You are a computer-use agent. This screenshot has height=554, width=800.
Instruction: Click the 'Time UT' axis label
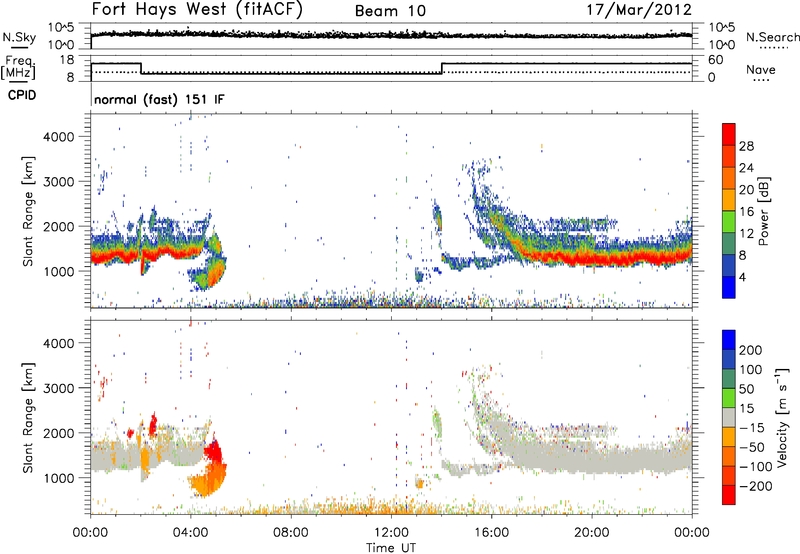[391, 547]
